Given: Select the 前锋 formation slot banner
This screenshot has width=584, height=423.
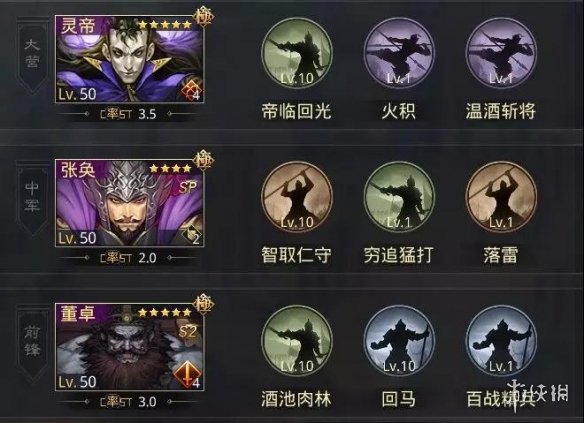Looking at the screenshot, I should [x=32, y=341].
